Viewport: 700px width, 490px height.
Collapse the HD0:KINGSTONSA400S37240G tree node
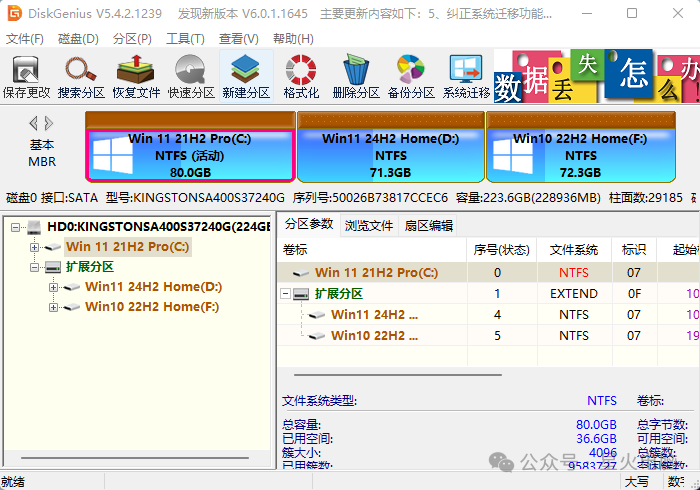pyautogui.click(x=16, y=228)
